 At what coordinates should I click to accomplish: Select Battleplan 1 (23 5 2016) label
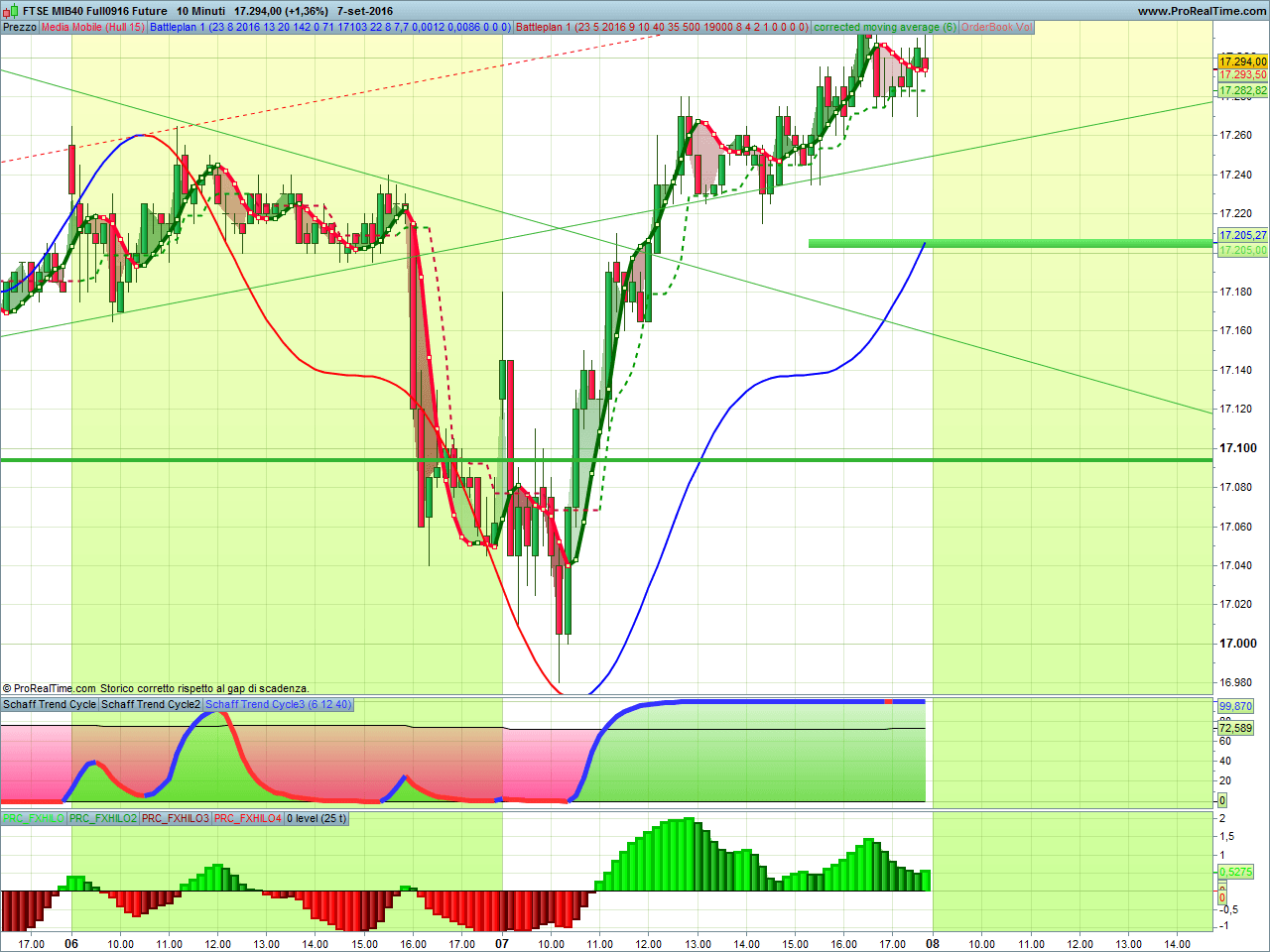coord(663,27)
